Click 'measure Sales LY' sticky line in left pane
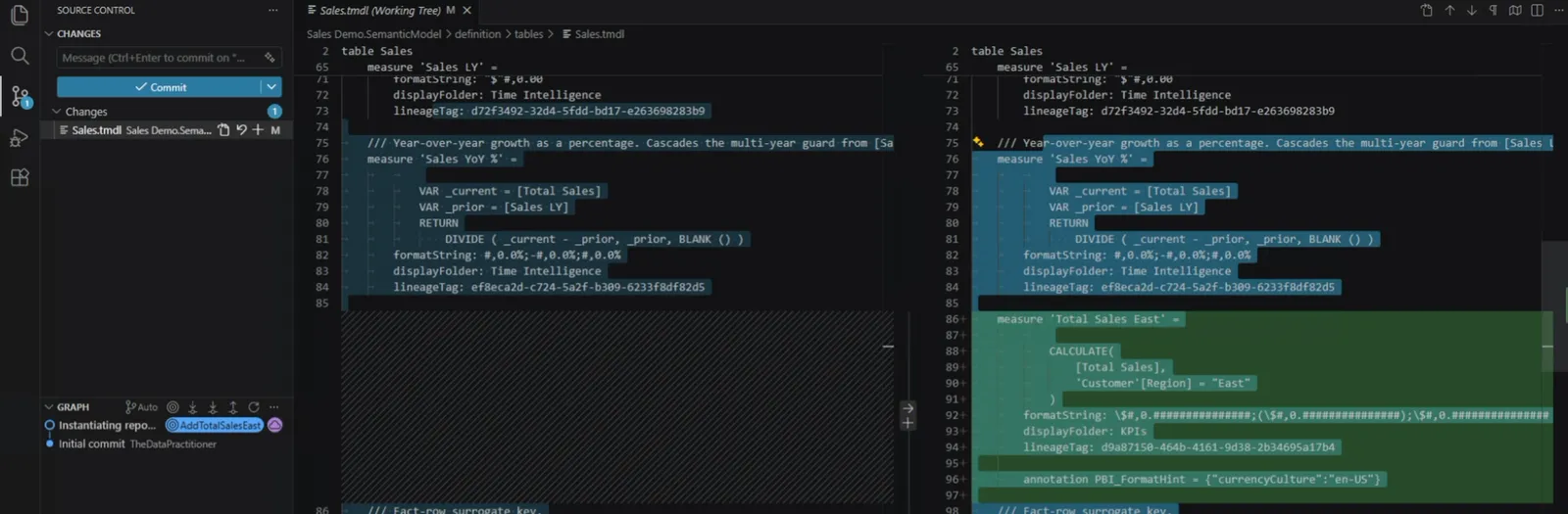The image size is (1568, 514). pyautogui.click(x=432, y=67)
